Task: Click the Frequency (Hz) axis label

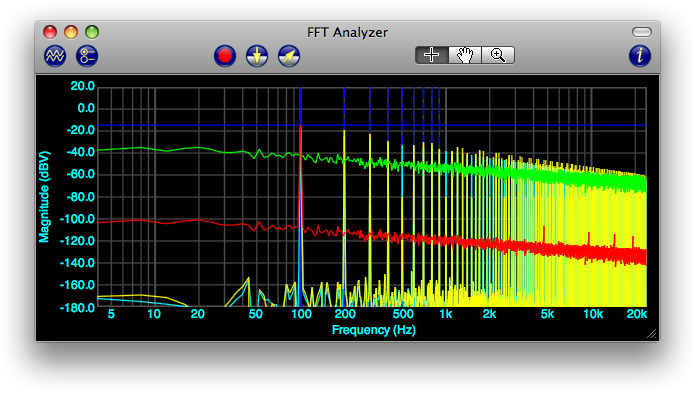Action: (373, 330)
